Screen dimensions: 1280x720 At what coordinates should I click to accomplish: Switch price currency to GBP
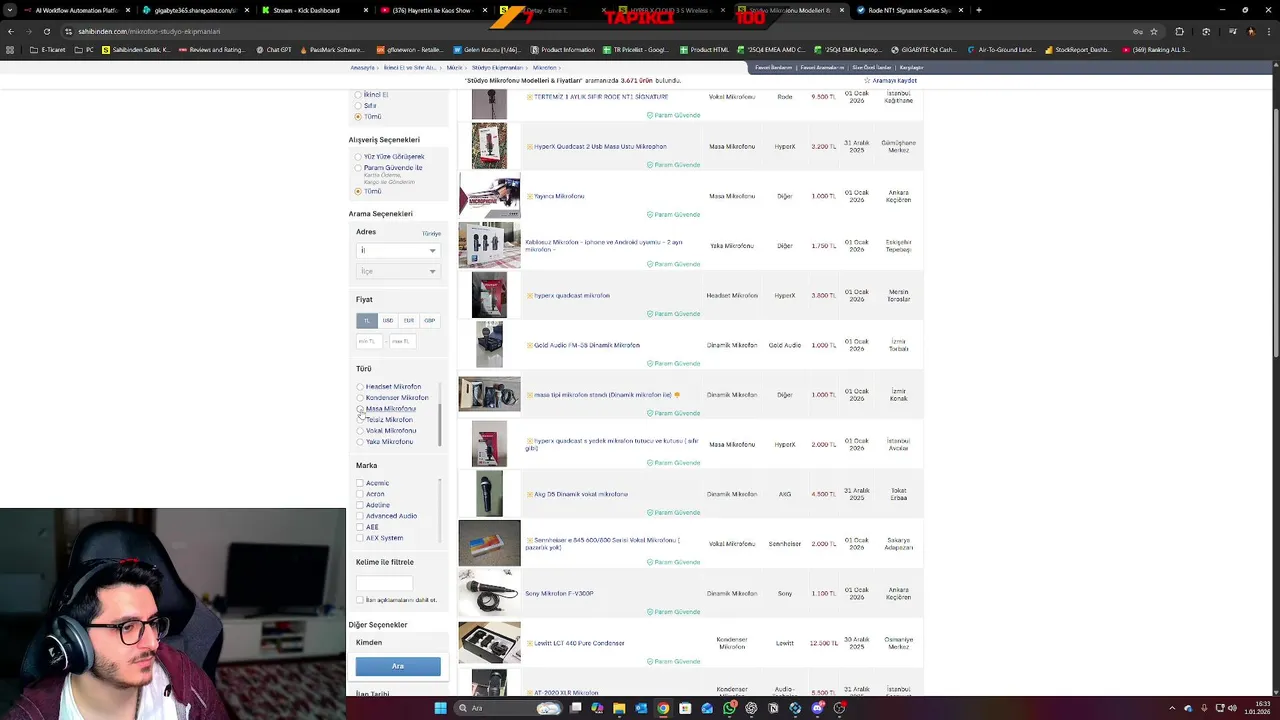tap(429, 321)
